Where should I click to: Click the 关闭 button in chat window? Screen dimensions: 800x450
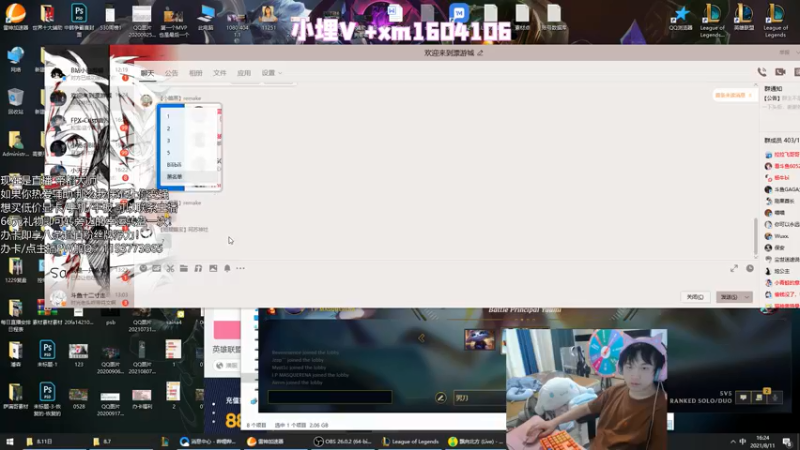(x=695, y=297)
